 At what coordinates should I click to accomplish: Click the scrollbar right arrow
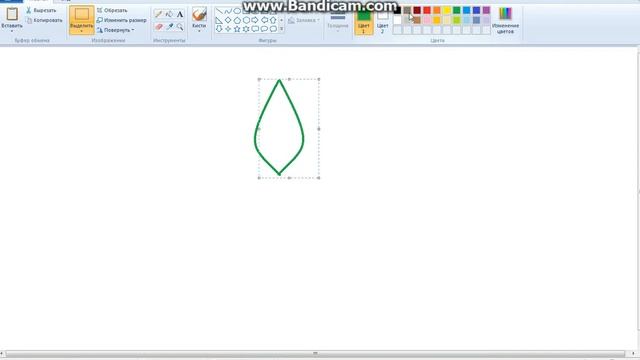tap(633, 353)
